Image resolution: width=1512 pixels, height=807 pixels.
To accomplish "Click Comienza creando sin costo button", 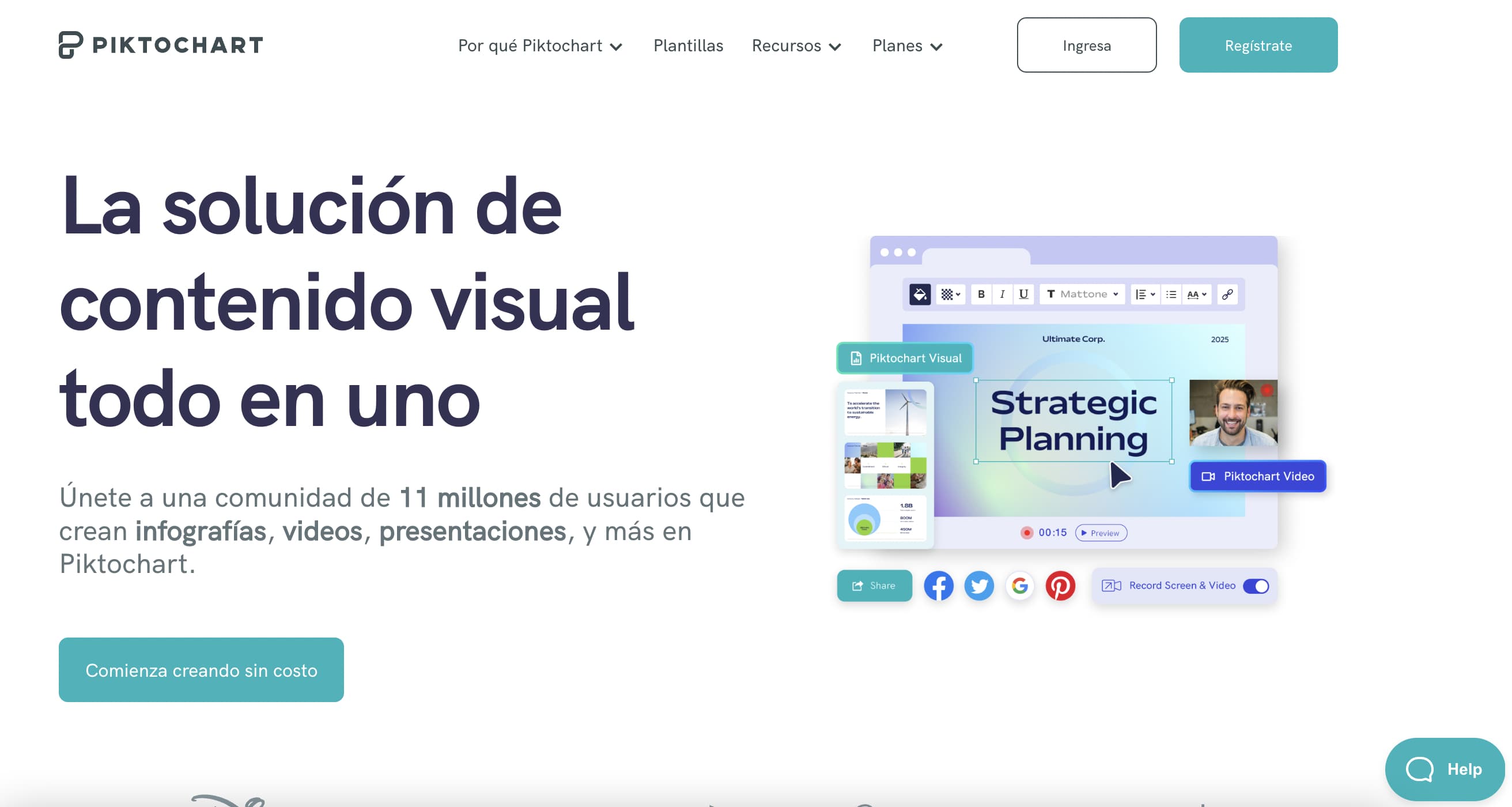I will click(x=201, y=670).
